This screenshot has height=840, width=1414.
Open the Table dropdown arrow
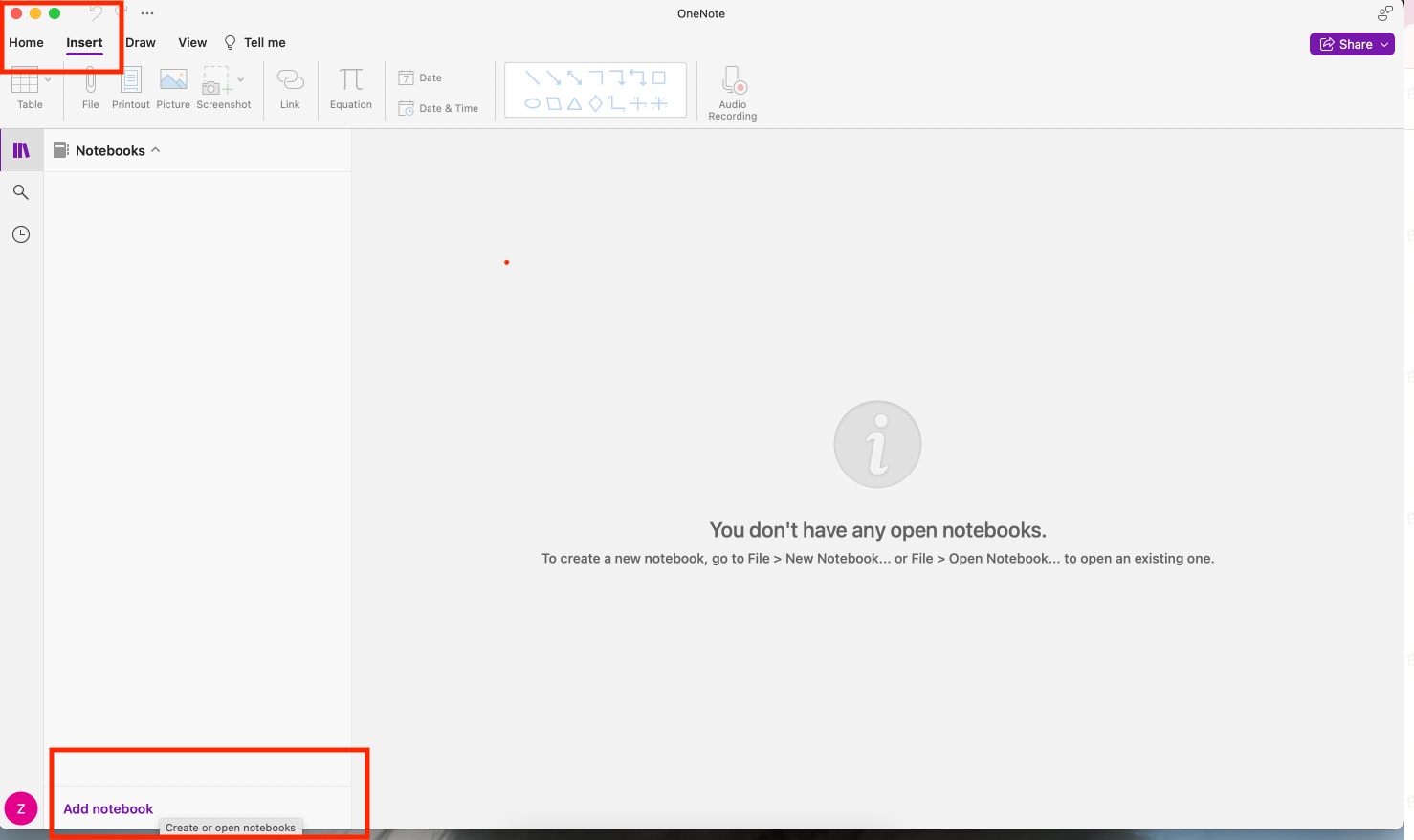48,79
